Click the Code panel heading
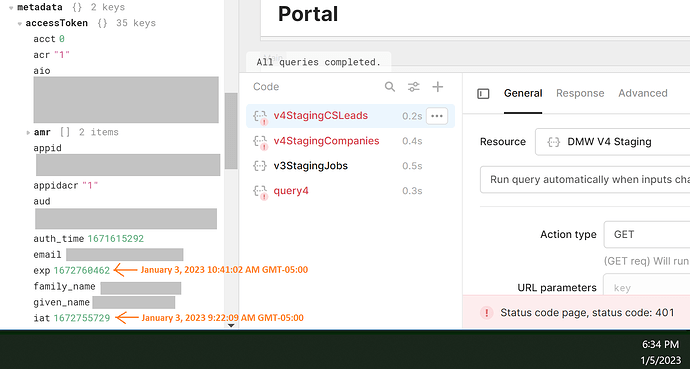 tap(266, 87)
